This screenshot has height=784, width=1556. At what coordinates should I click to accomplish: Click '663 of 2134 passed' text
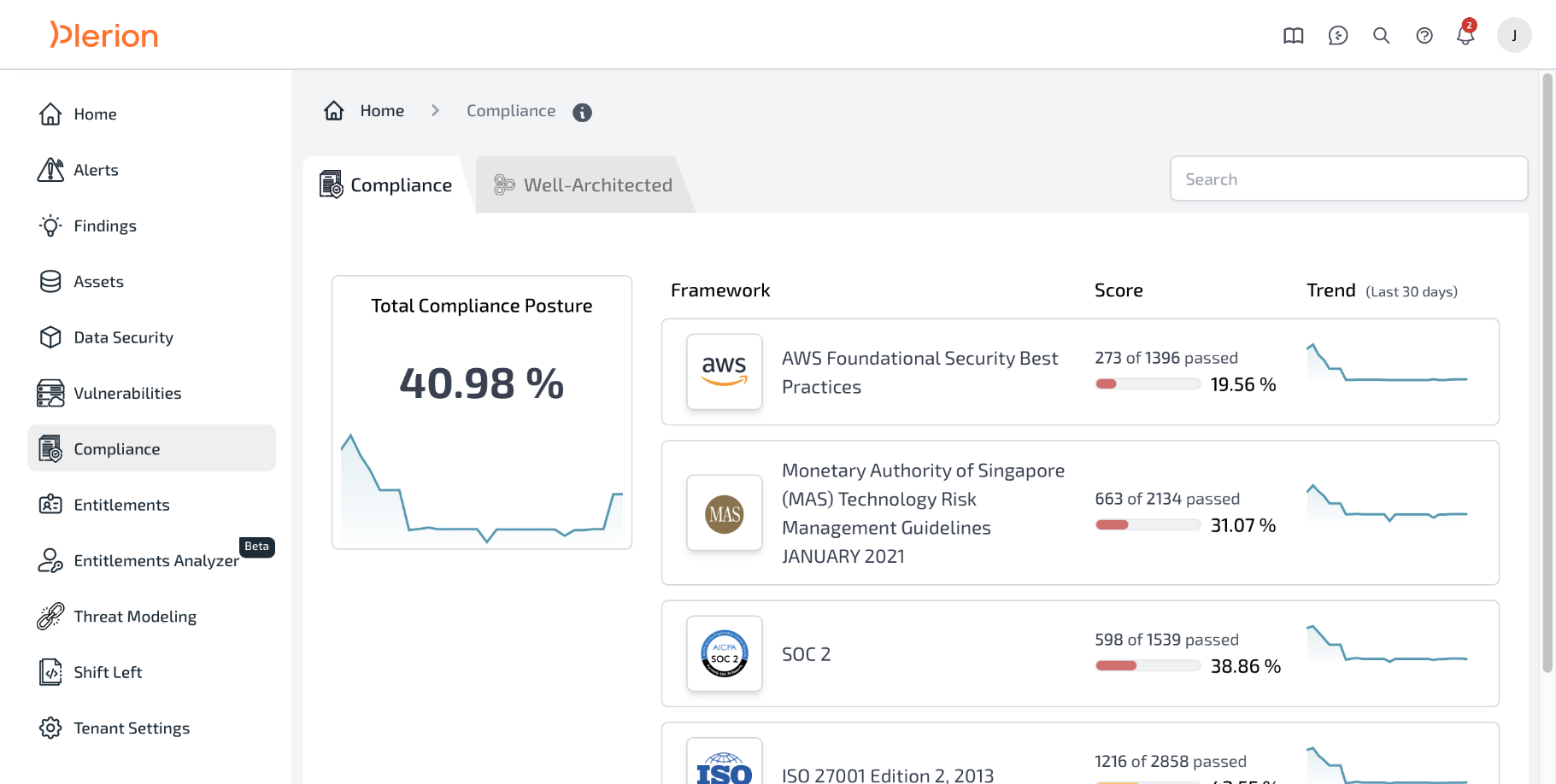point(1167,499)
